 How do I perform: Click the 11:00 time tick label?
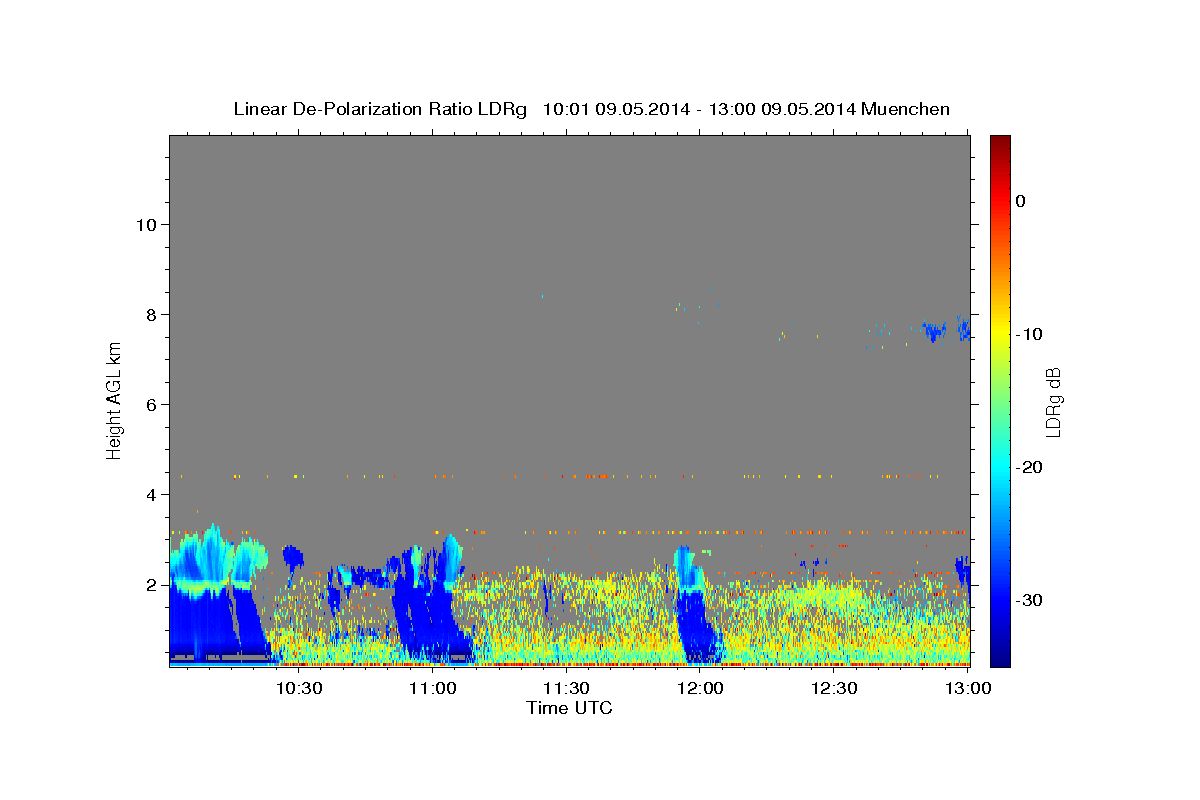point(433,689)
